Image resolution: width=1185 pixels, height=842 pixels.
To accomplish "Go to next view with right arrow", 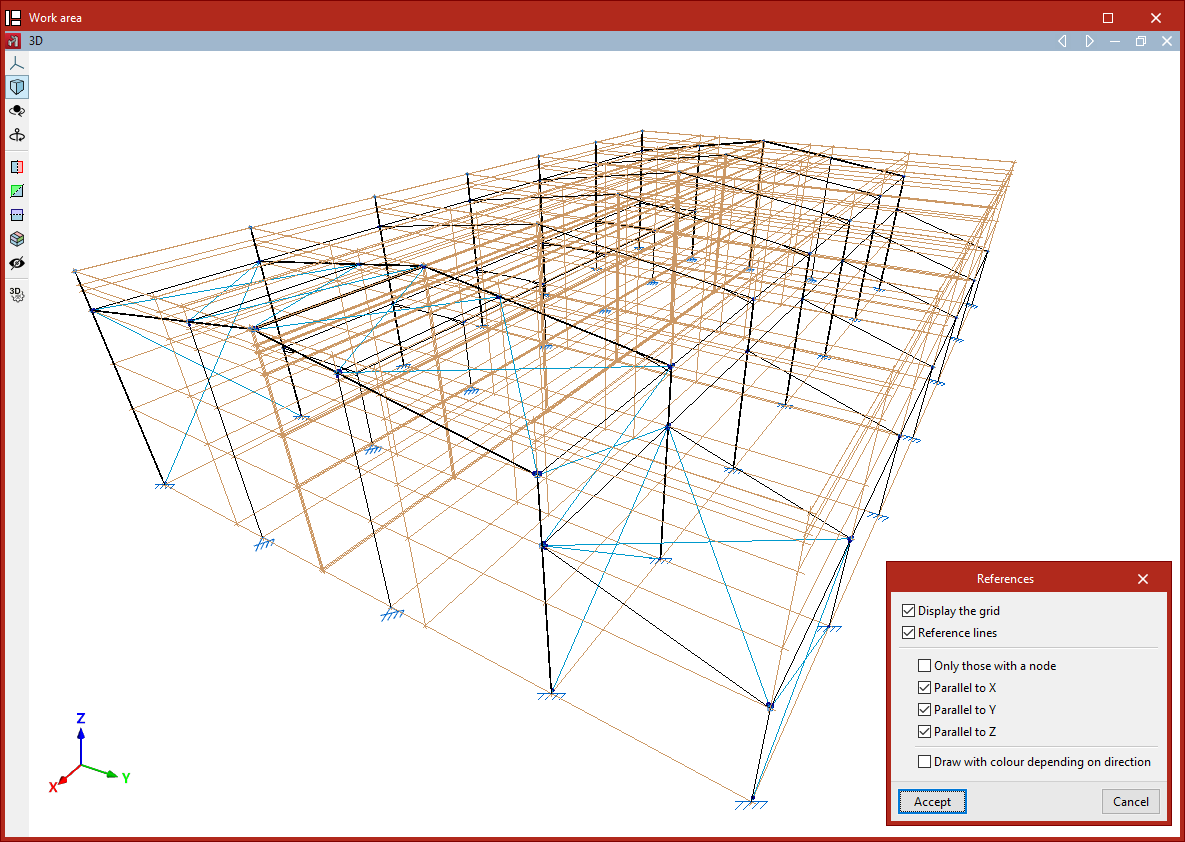I will coord(1089,41).
